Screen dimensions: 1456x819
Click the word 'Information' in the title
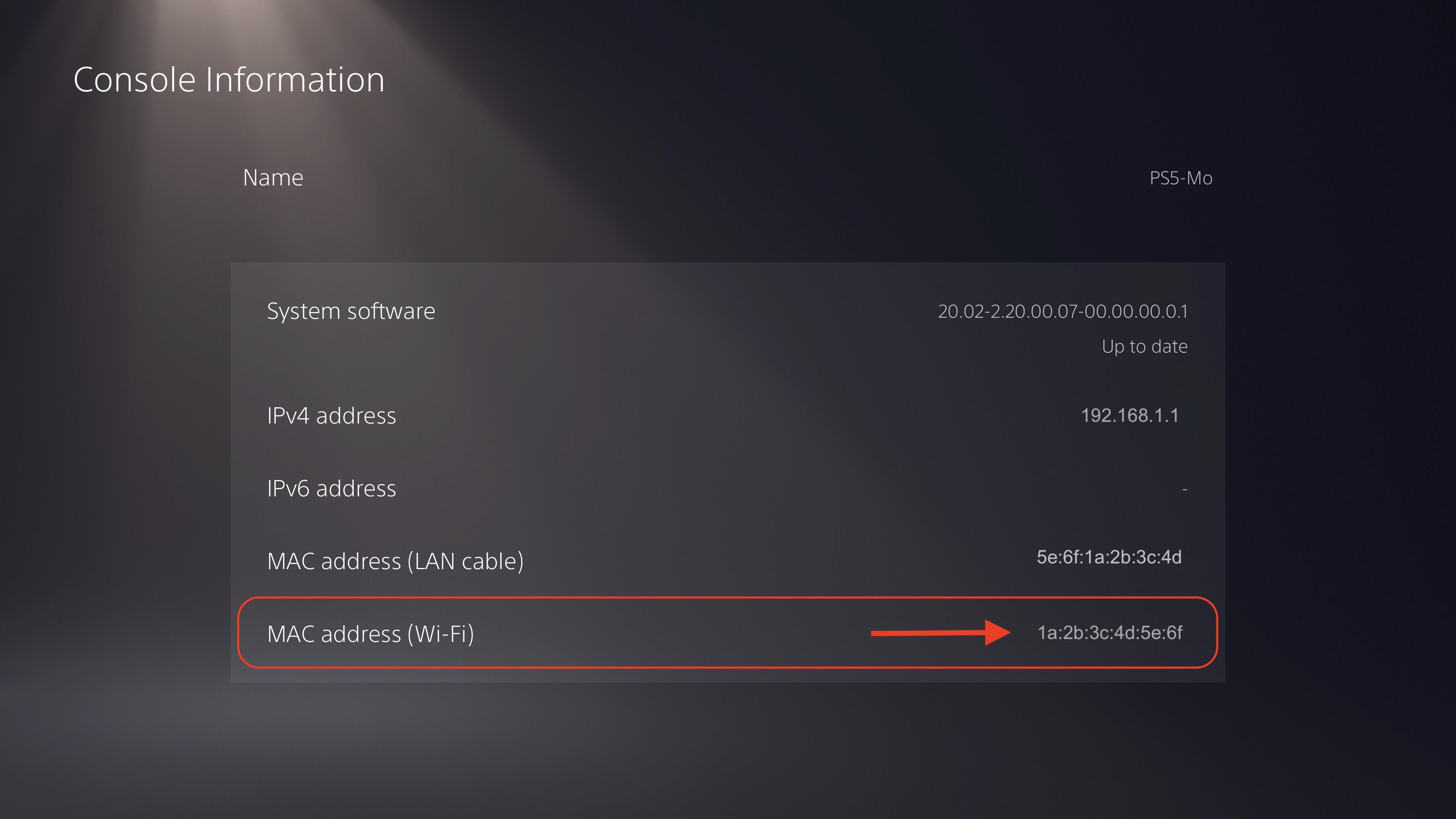click(295, 79)
